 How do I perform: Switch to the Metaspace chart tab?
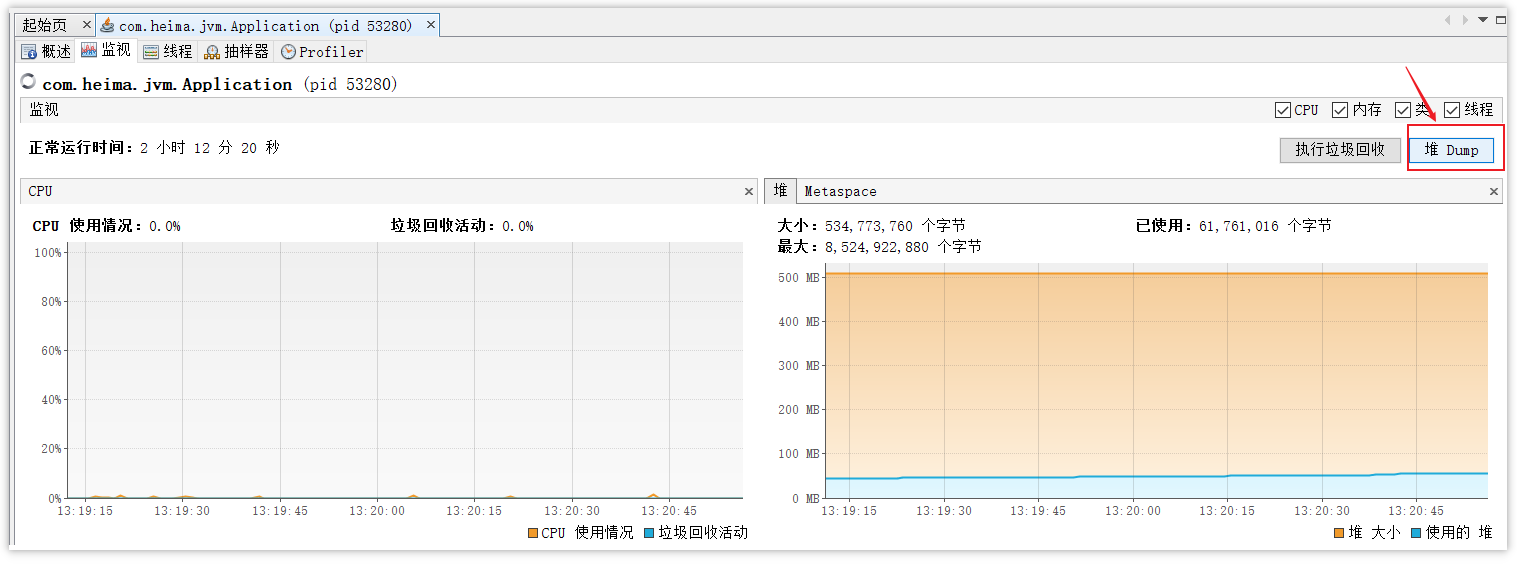pos(840,191)
